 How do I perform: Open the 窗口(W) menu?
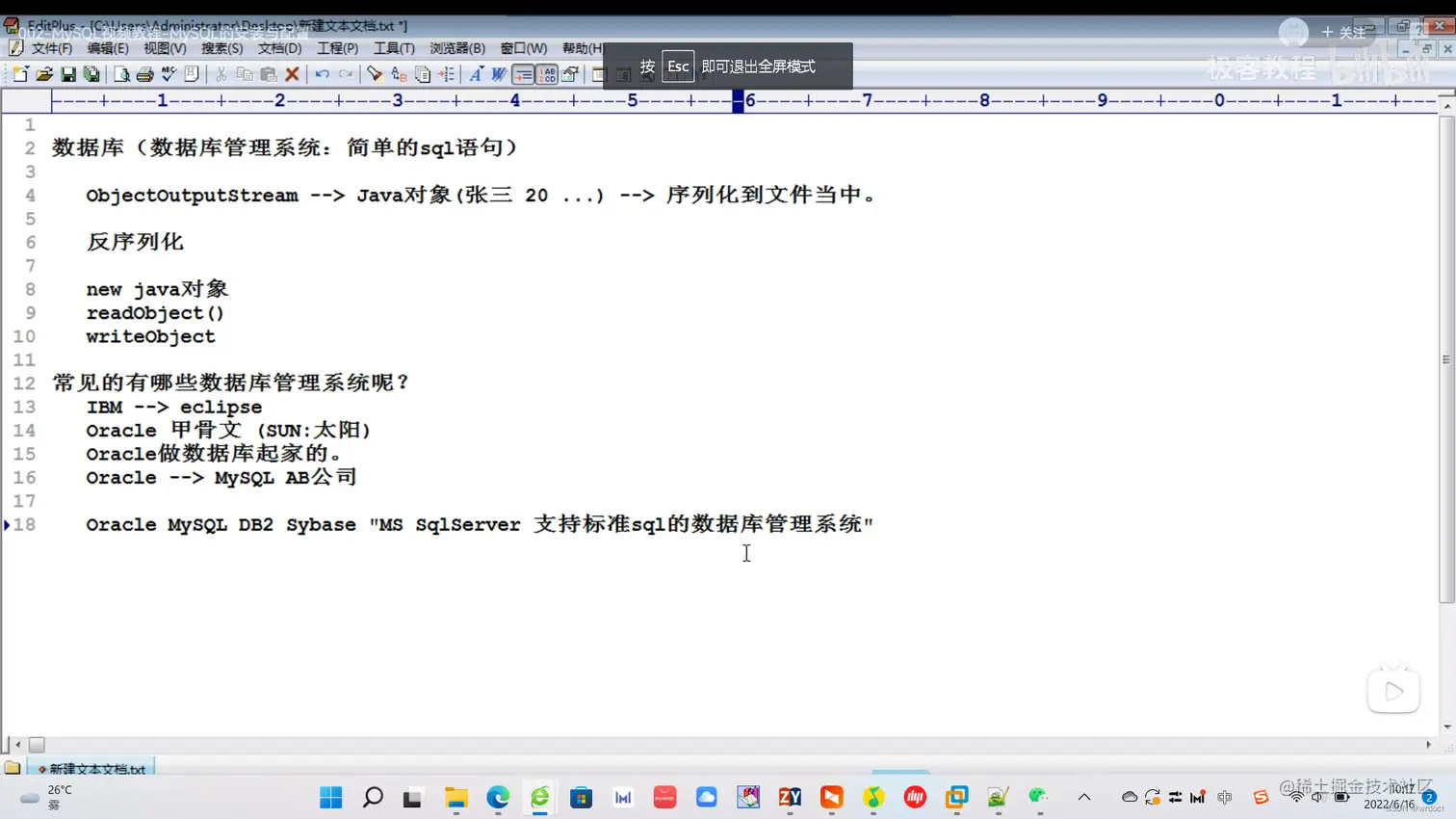[521, 48]
